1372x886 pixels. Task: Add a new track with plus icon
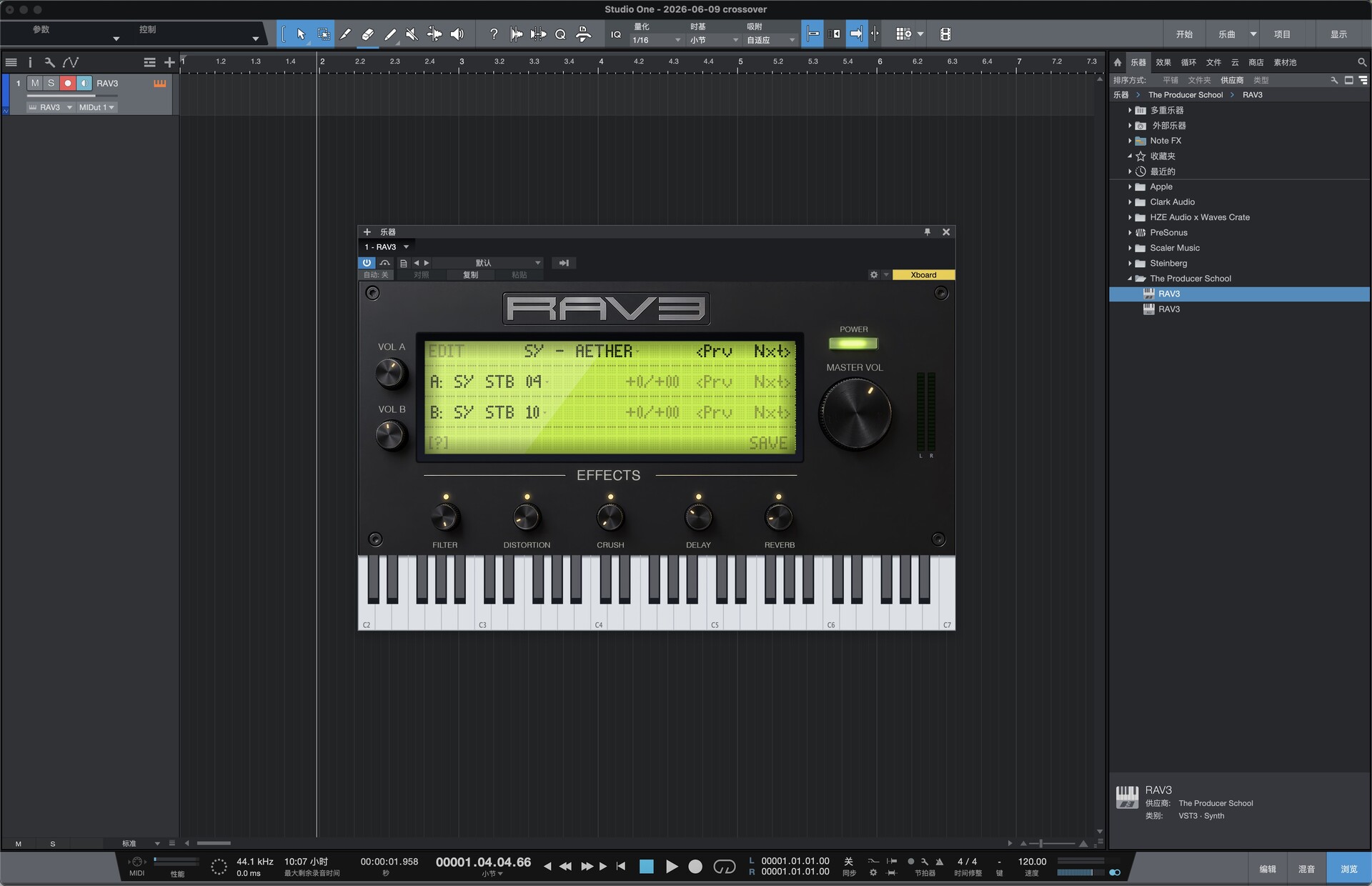pyautogui.click(x=169, y=62)
